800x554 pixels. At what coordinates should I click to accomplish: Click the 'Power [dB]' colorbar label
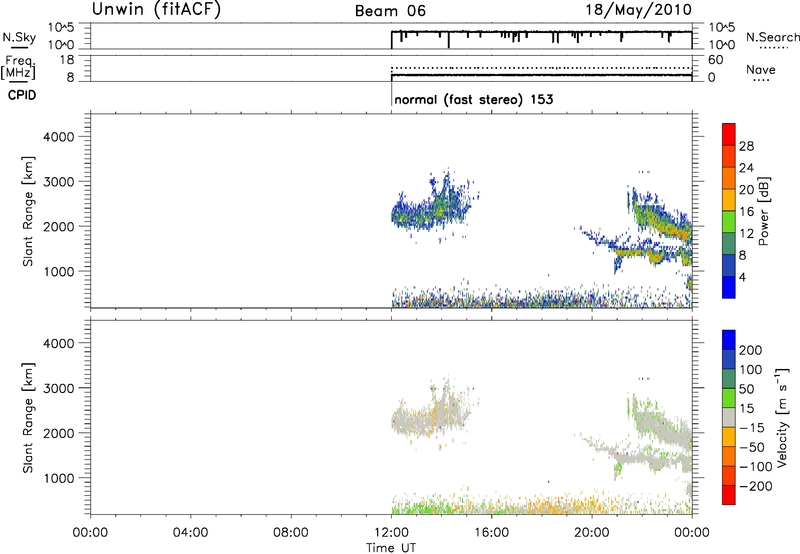coord(763,211)
